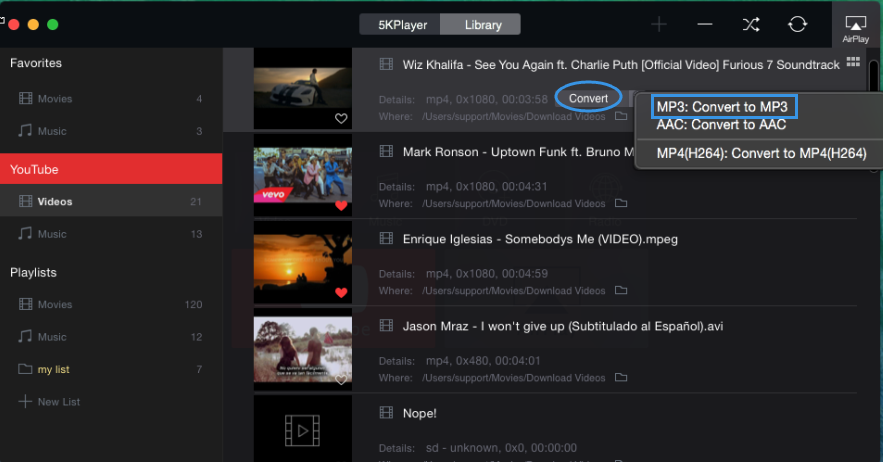The height and width of the screenshot is (462, 883).
Task: Select the Wiz Khalifa See You Again title
Action: pyautogui.click(x=621, y=65)
